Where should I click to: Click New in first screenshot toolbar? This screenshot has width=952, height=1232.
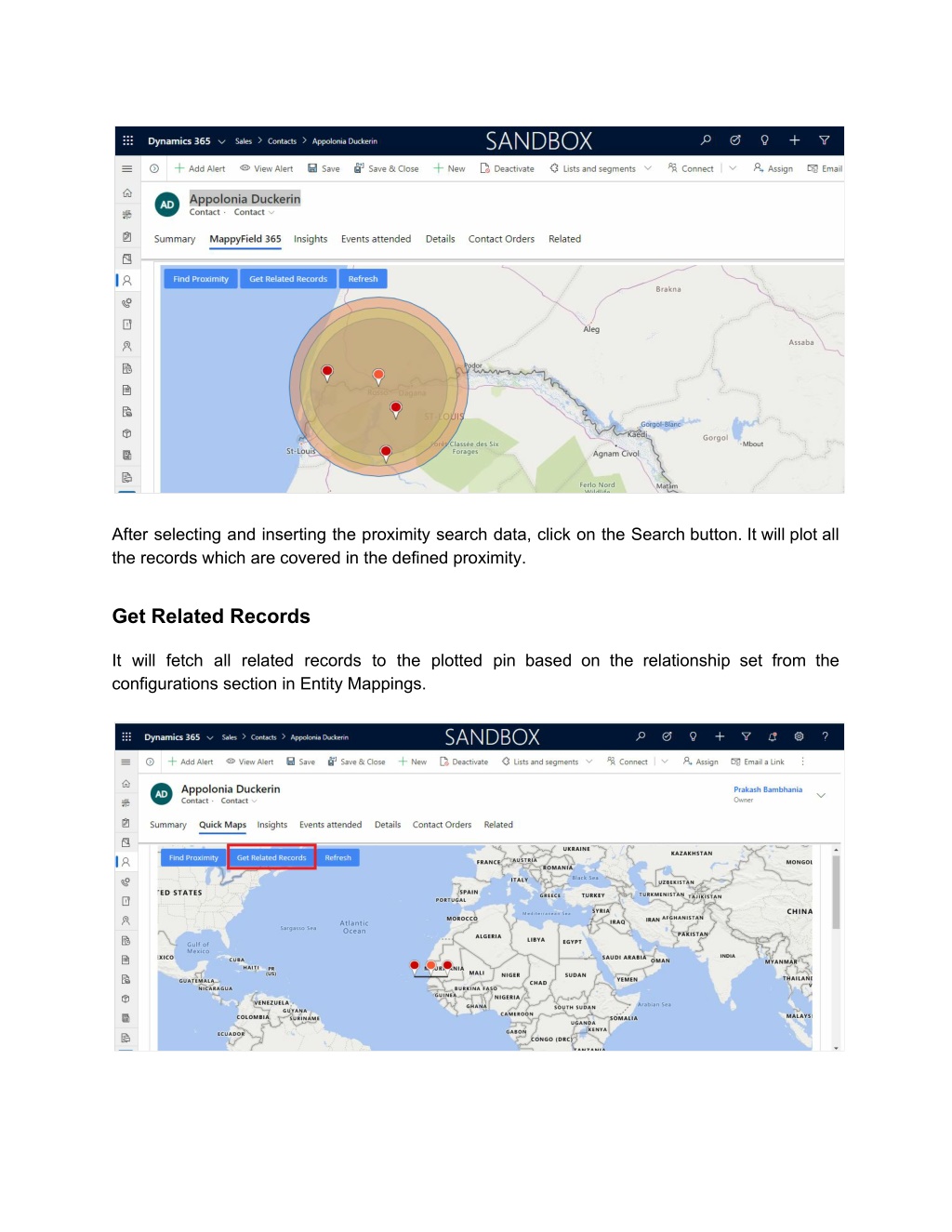(x=449, y=169)
